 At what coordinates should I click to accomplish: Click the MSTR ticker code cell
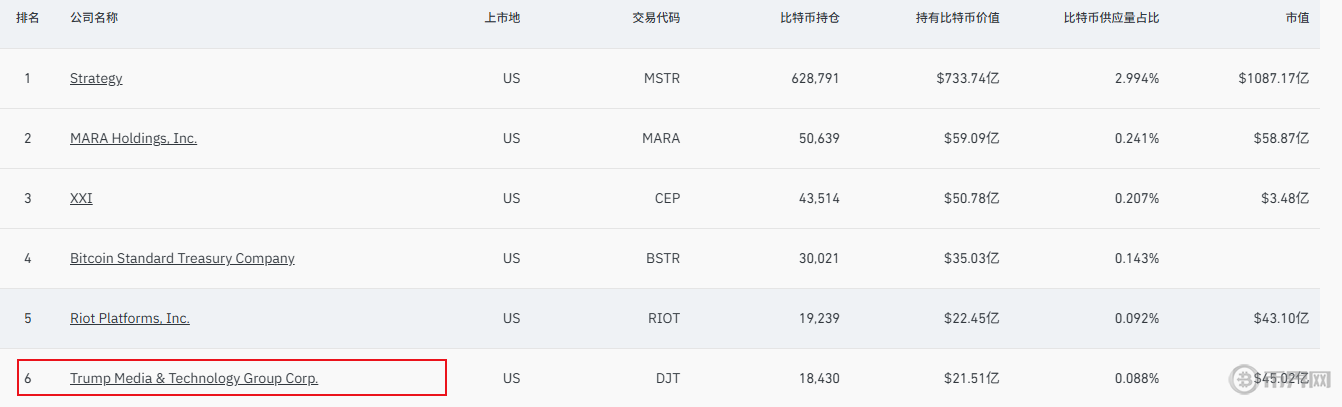pos(662,78)
